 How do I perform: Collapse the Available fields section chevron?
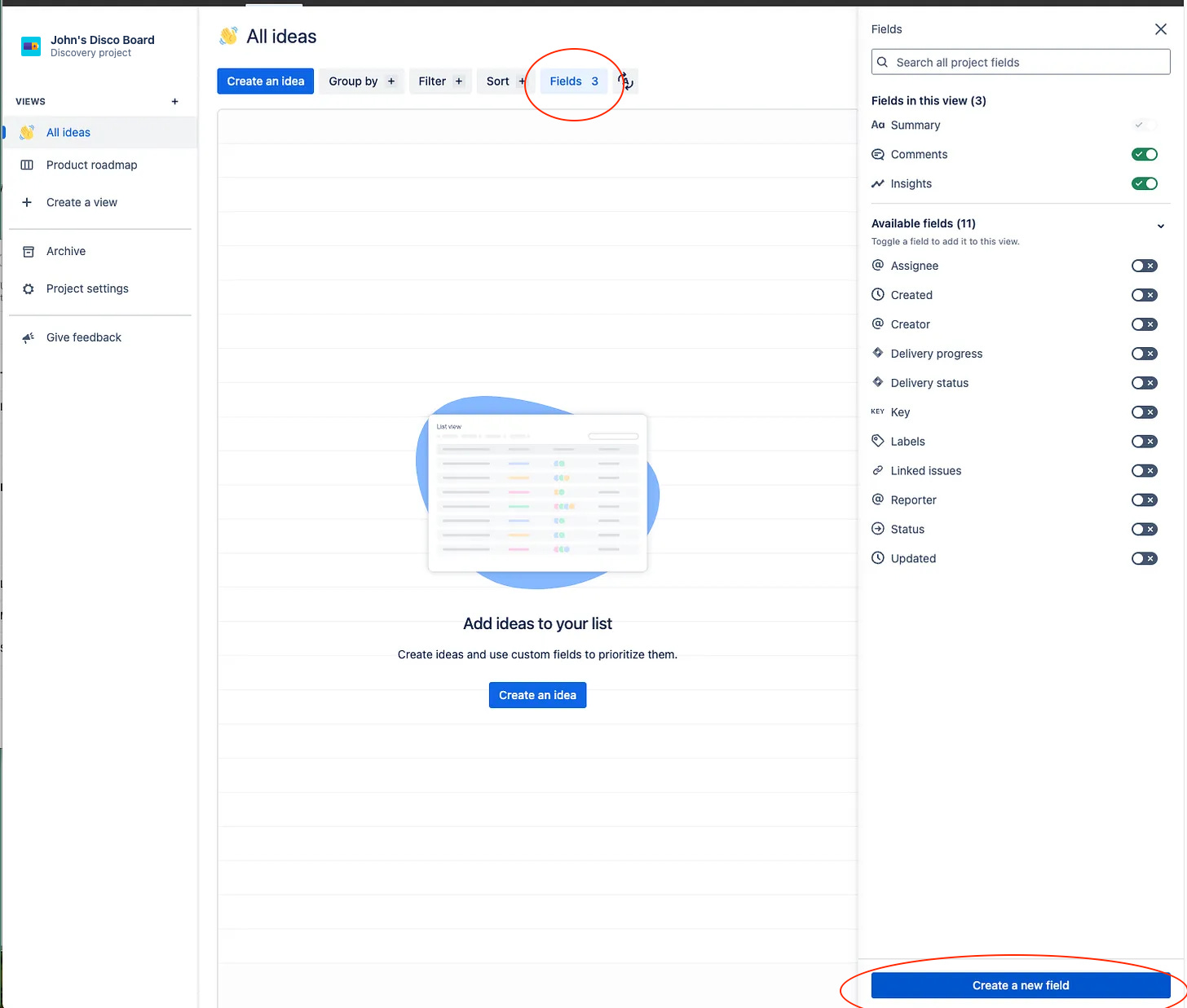click(x=1161, y=226)
